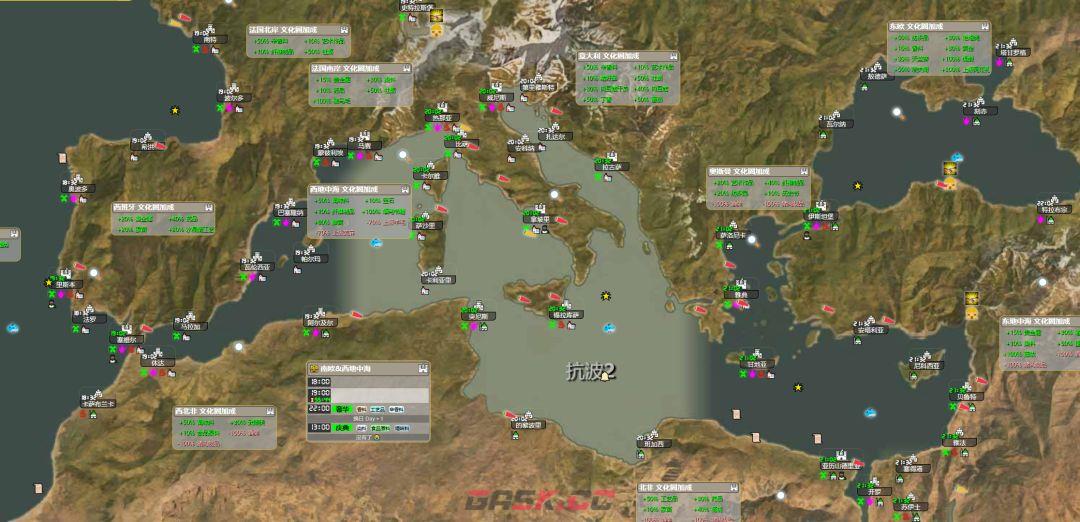Click the blue fish icon south of 里斯本

click(13, 328)
